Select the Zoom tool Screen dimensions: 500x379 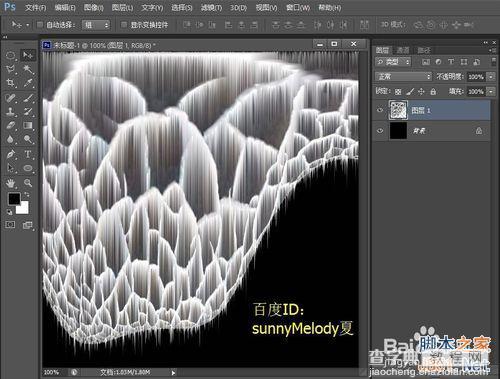(x=28, y=183)
